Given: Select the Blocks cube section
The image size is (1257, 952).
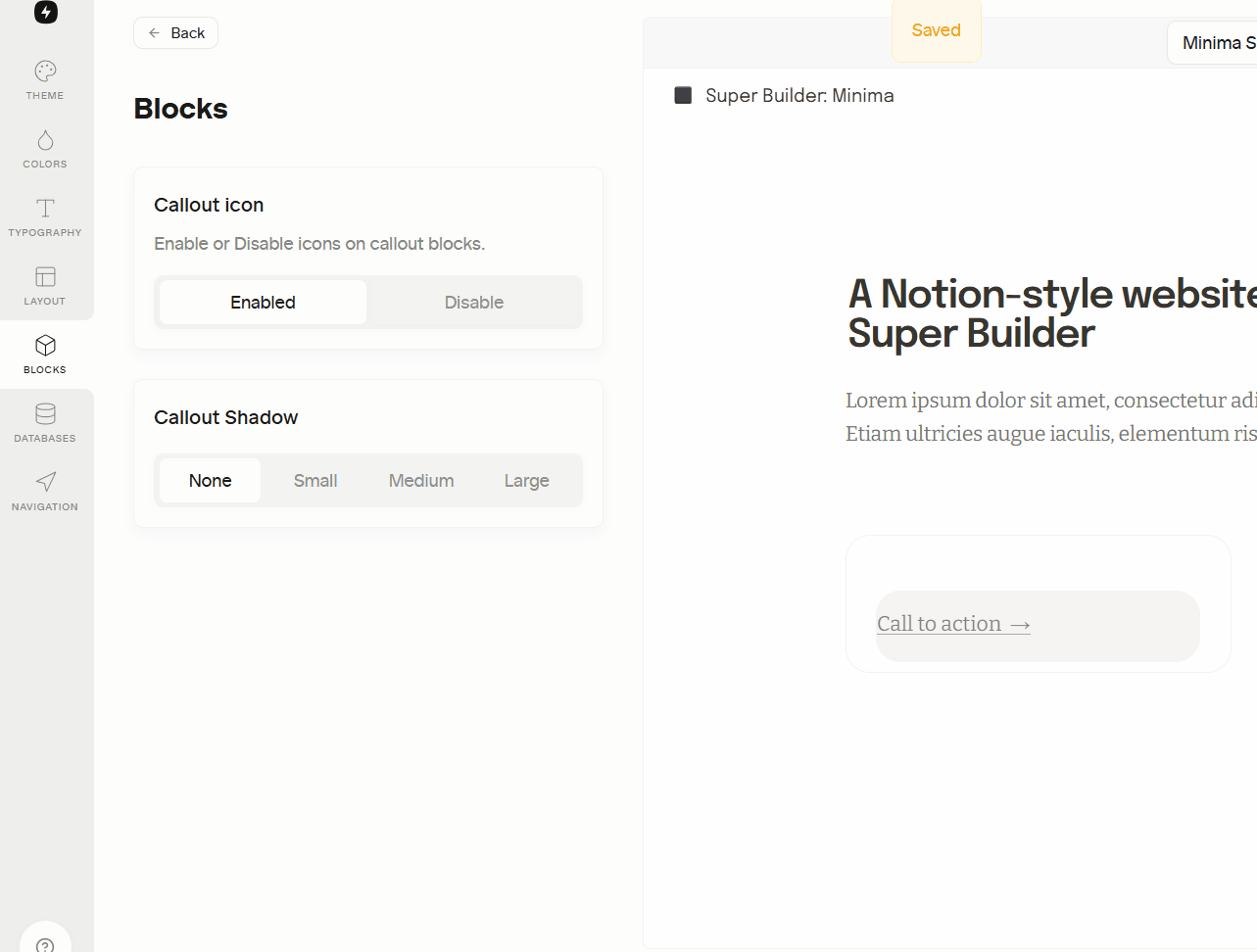Looking at the screenshot, I should (x=45, y=355).
